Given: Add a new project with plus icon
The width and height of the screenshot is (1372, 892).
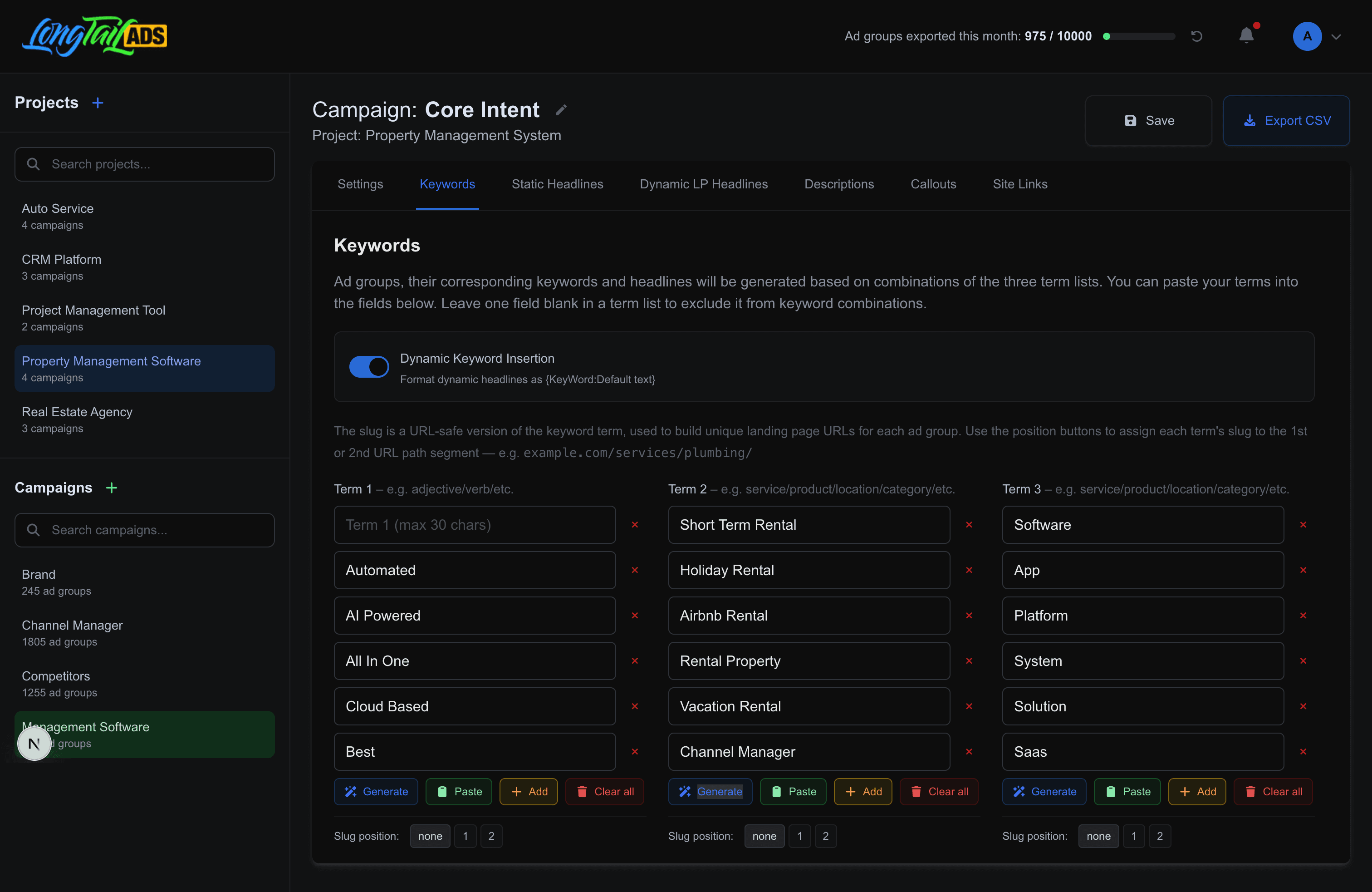Looking at the screenshot, I should point(98,103).
